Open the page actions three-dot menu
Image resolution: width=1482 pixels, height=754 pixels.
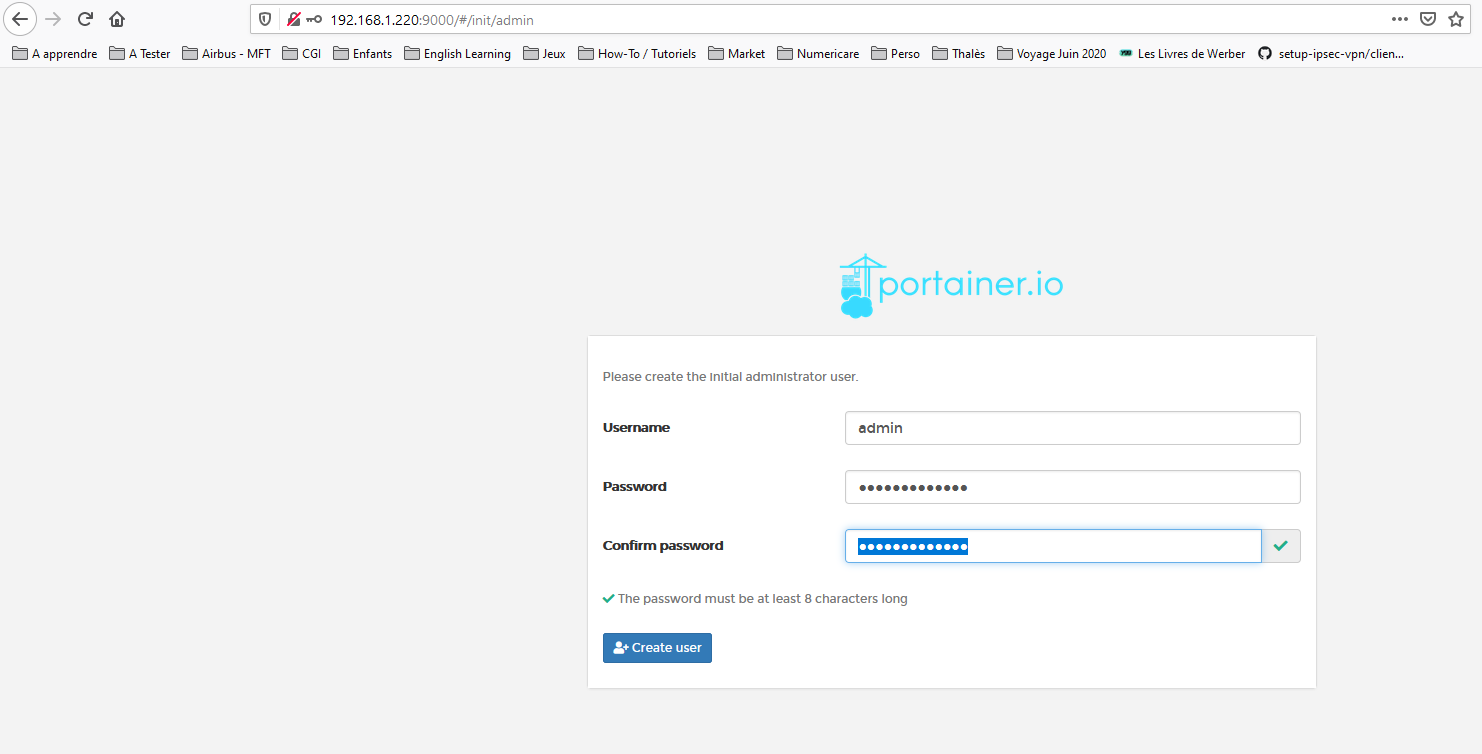(1400, 19)
